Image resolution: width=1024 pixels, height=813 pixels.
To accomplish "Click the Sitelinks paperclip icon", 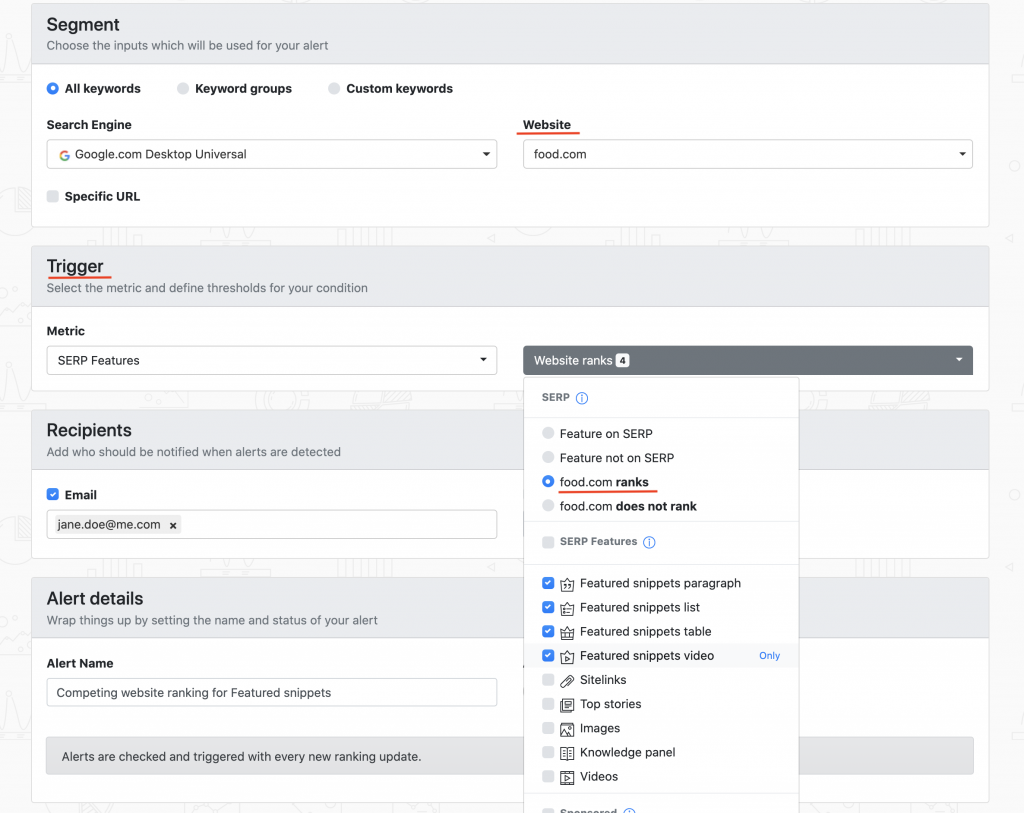I will 567,680.
